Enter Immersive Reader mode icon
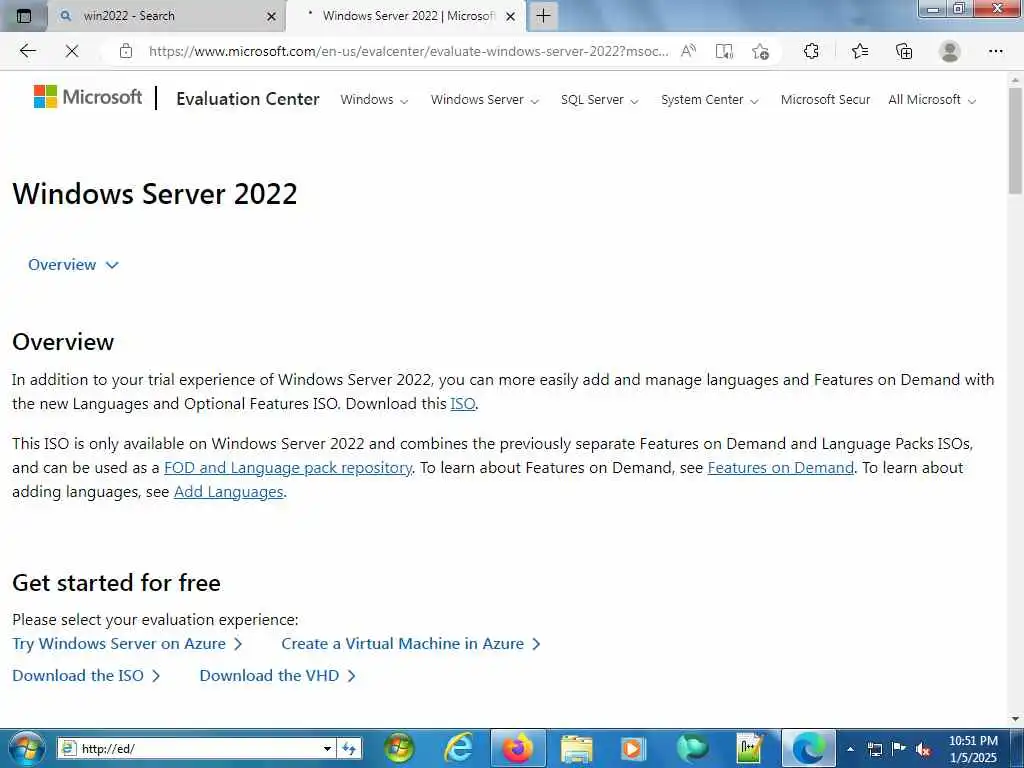 [x=724, y=51]
